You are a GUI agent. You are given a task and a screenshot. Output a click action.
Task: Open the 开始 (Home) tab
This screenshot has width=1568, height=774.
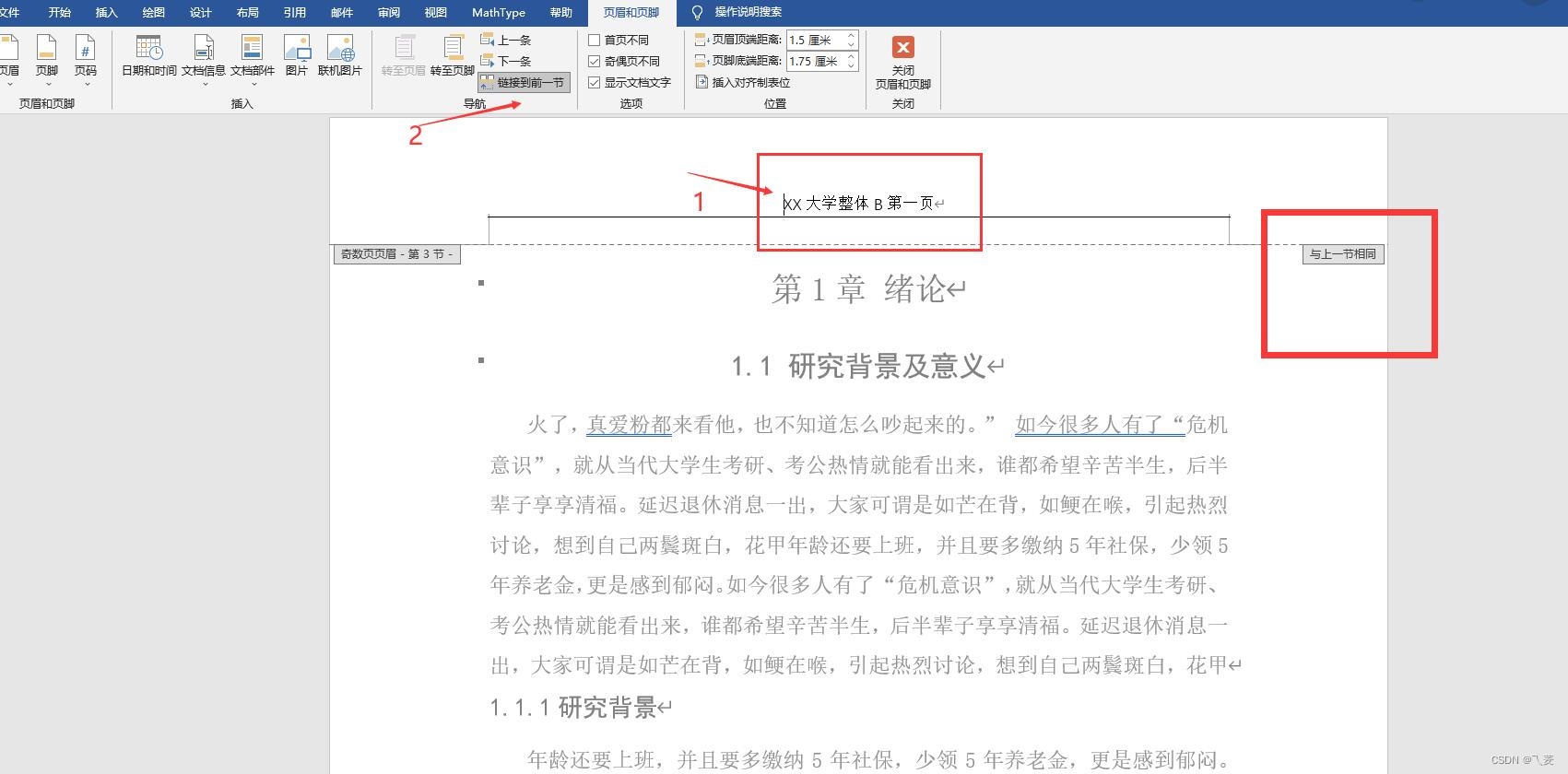pos(60,12)
